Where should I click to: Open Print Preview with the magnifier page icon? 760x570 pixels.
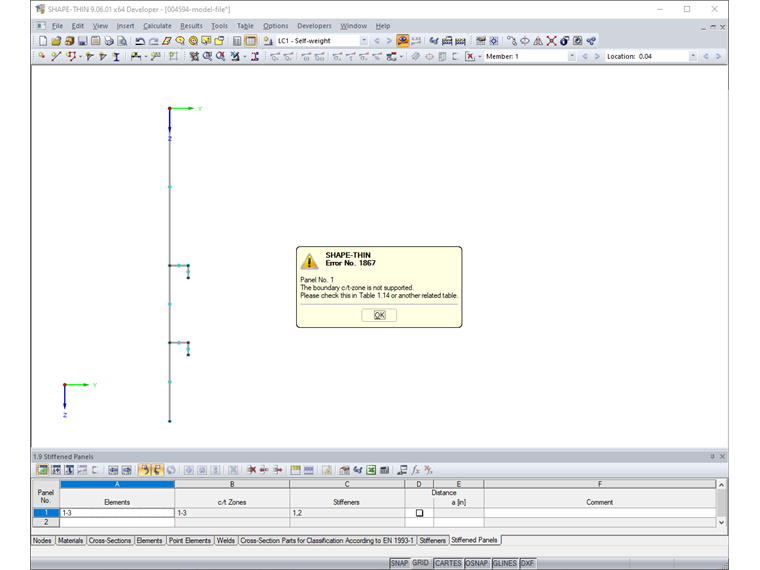[122, 41]
